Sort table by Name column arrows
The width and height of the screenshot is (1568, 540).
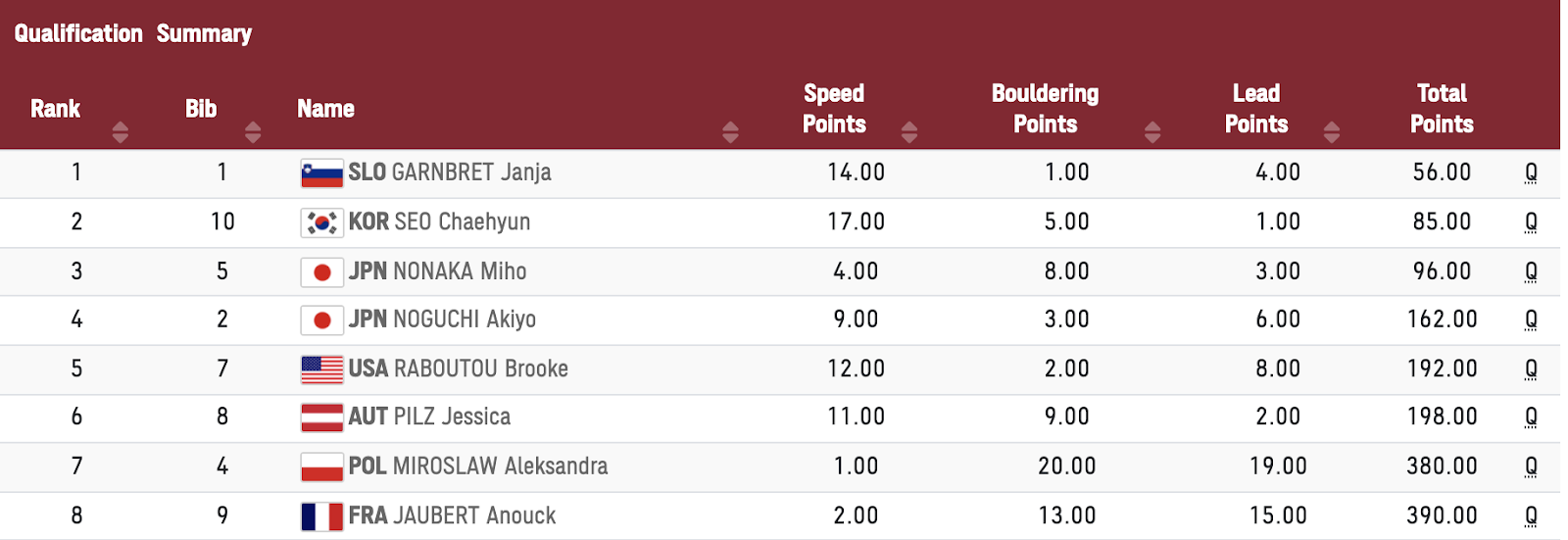pos(730,132)
